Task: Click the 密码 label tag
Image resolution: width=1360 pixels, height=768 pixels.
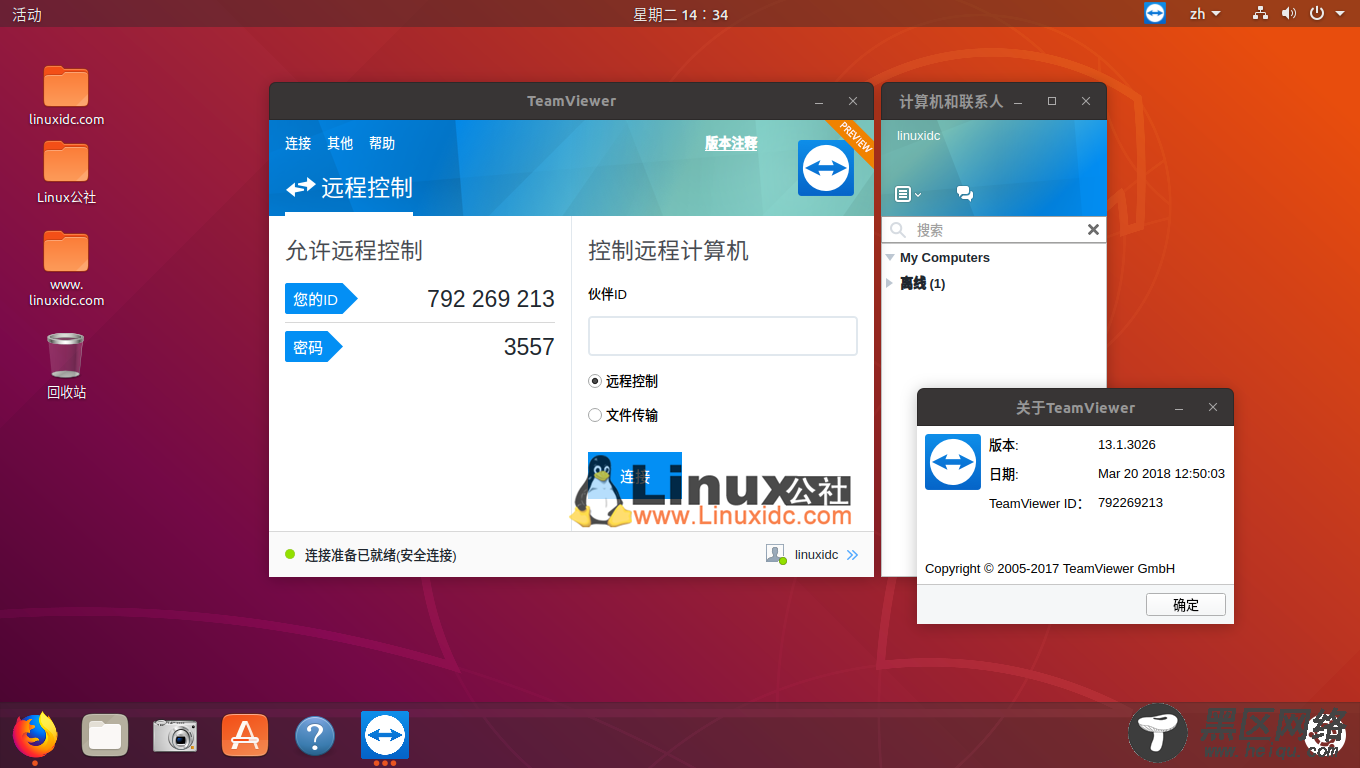Action: (314, 347)
